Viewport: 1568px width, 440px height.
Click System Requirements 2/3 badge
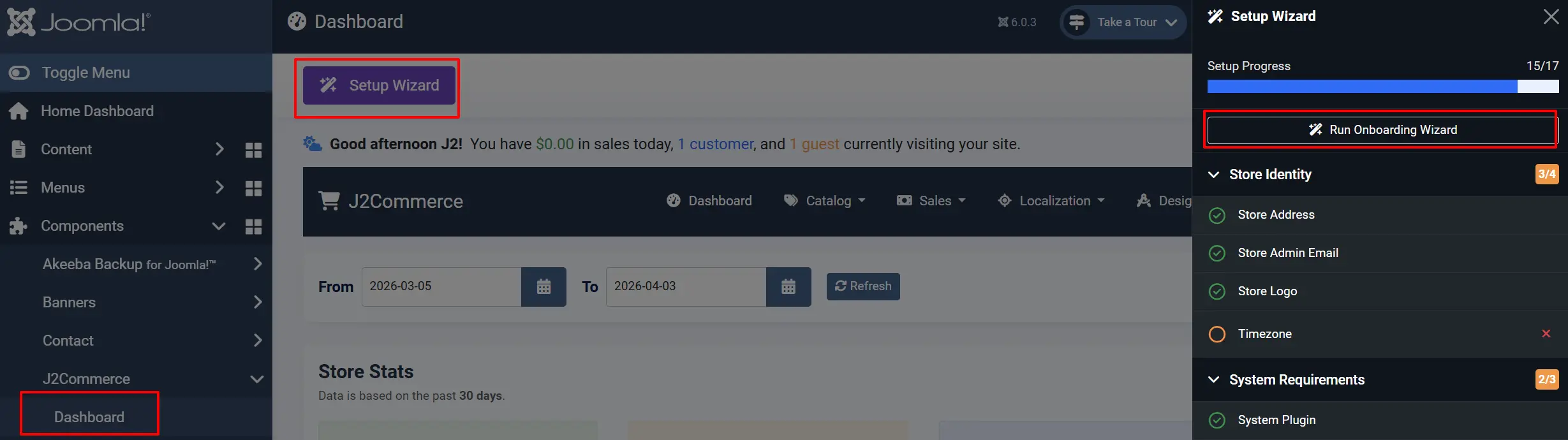click(x=1547, y=379)
